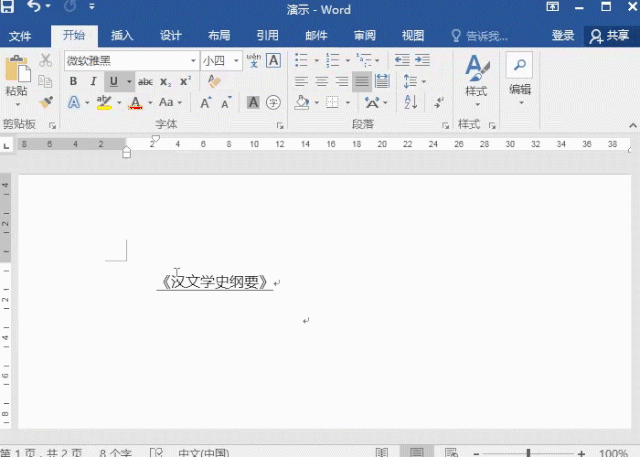Click the 告诉我 search box
The height and width of the screenshot is (457, 640).
[x=485, y=35]
